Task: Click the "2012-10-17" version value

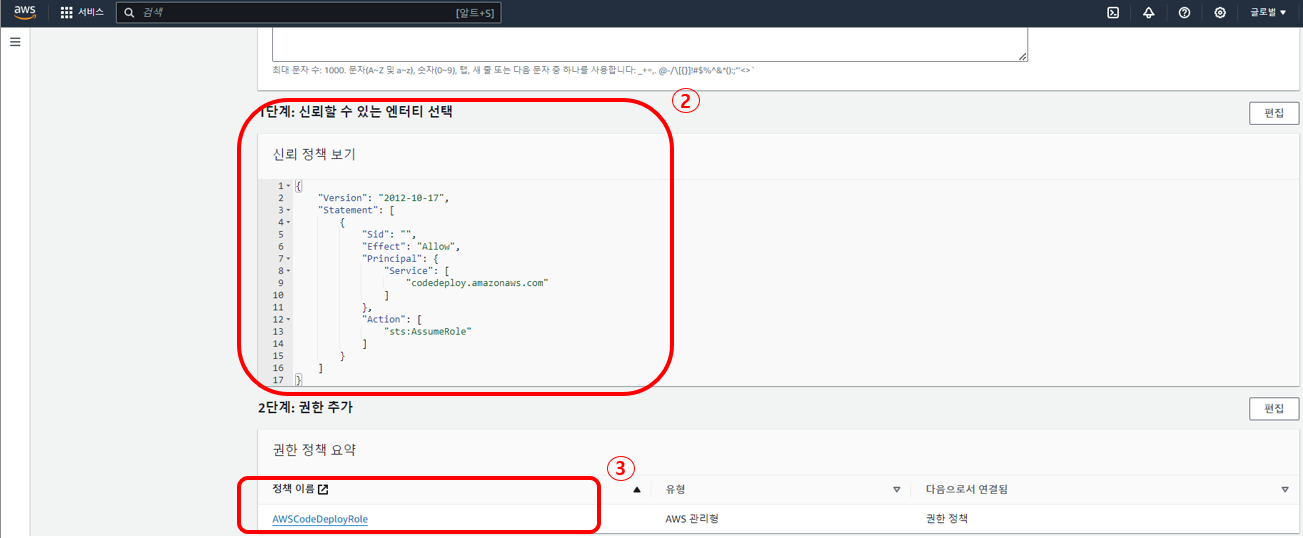Action: coord(413,198)
